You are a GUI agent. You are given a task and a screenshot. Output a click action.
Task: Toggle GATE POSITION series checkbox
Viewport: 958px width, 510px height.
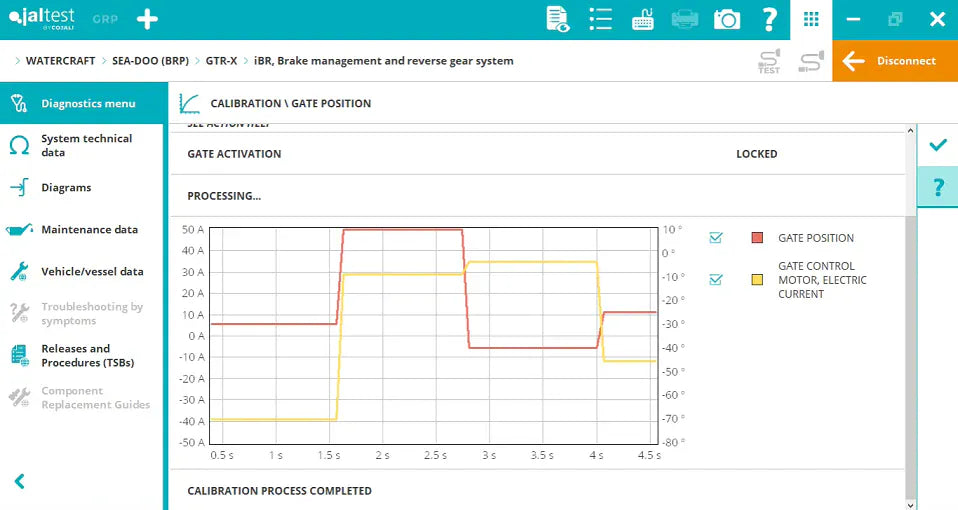715,238
